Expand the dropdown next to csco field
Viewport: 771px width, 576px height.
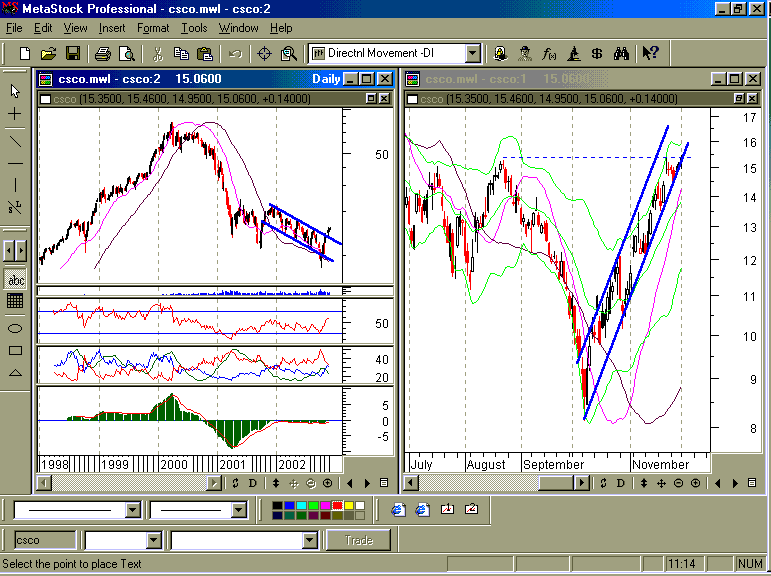154,541
